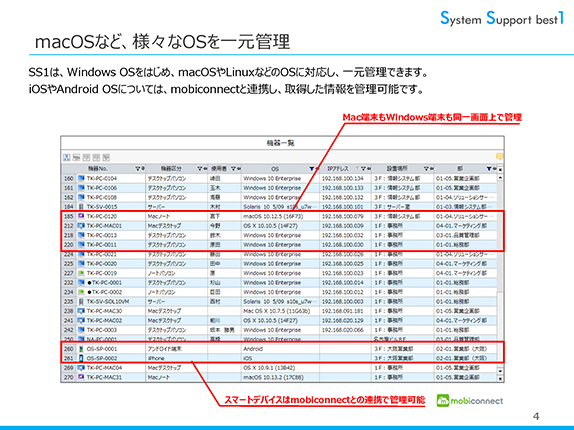Click the iPhone icon beside OS-SP-0002
The width and height of the screenshot is (574, 430).
coord(81,358)
